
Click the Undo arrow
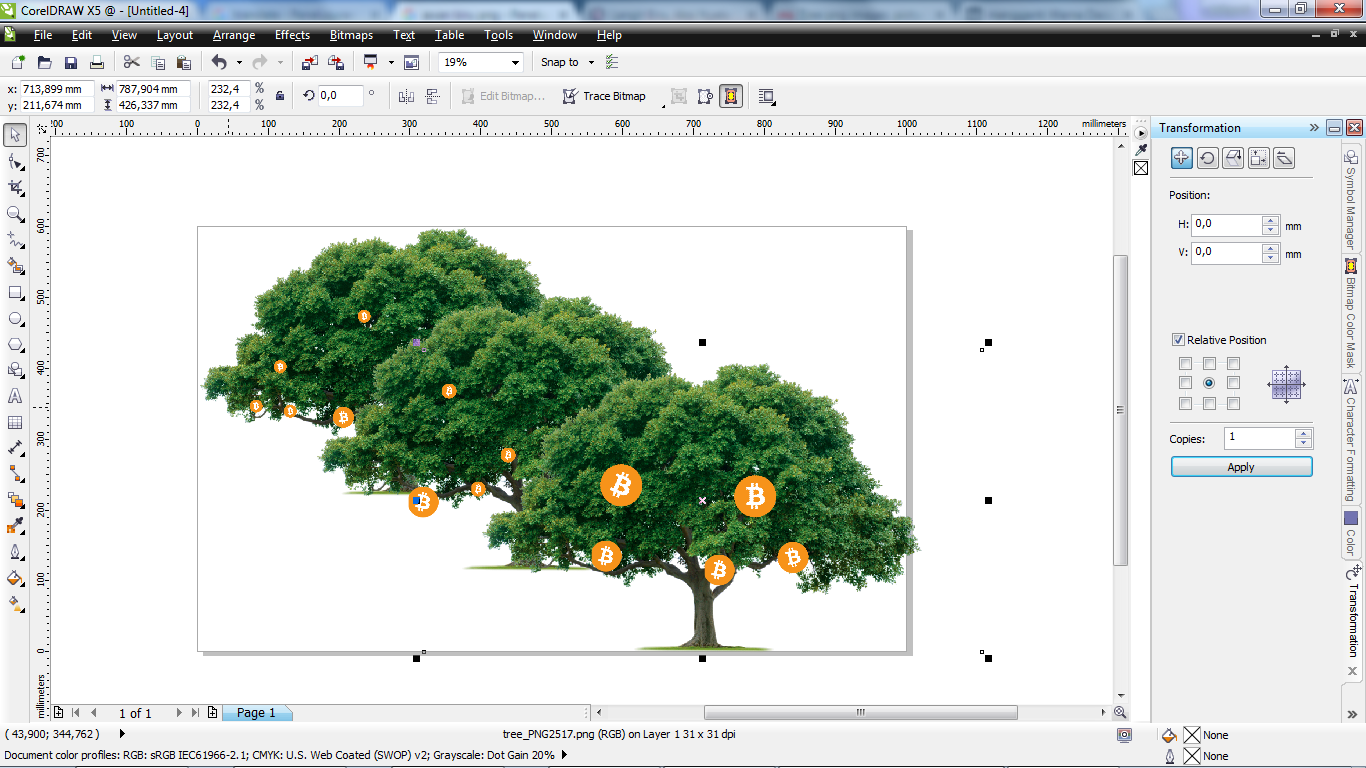[x=219, y=62]
